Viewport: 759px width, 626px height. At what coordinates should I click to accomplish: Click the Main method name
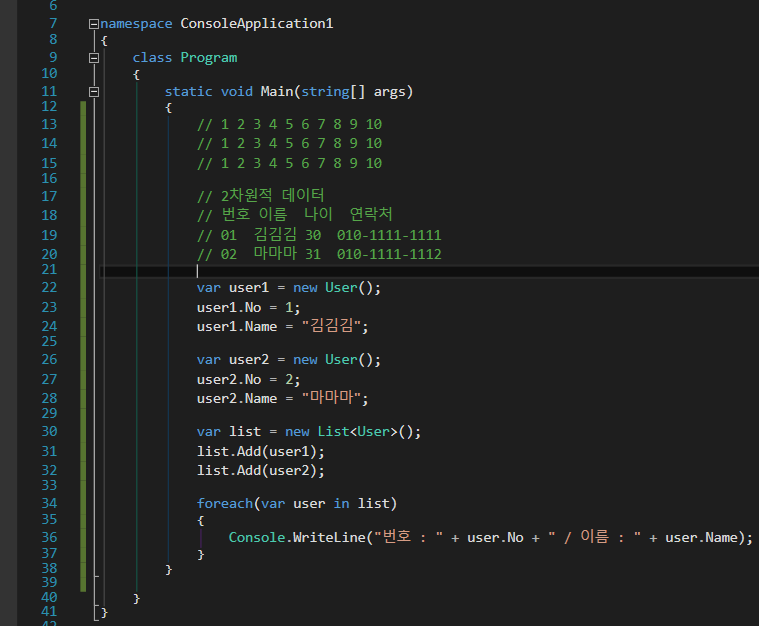(276, 91)
